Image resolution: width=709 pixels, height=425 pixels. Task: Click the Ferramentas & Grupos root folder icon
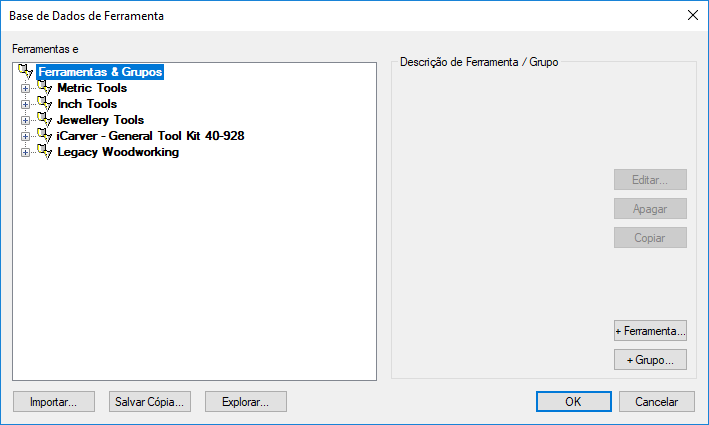(x=26, y=72)
